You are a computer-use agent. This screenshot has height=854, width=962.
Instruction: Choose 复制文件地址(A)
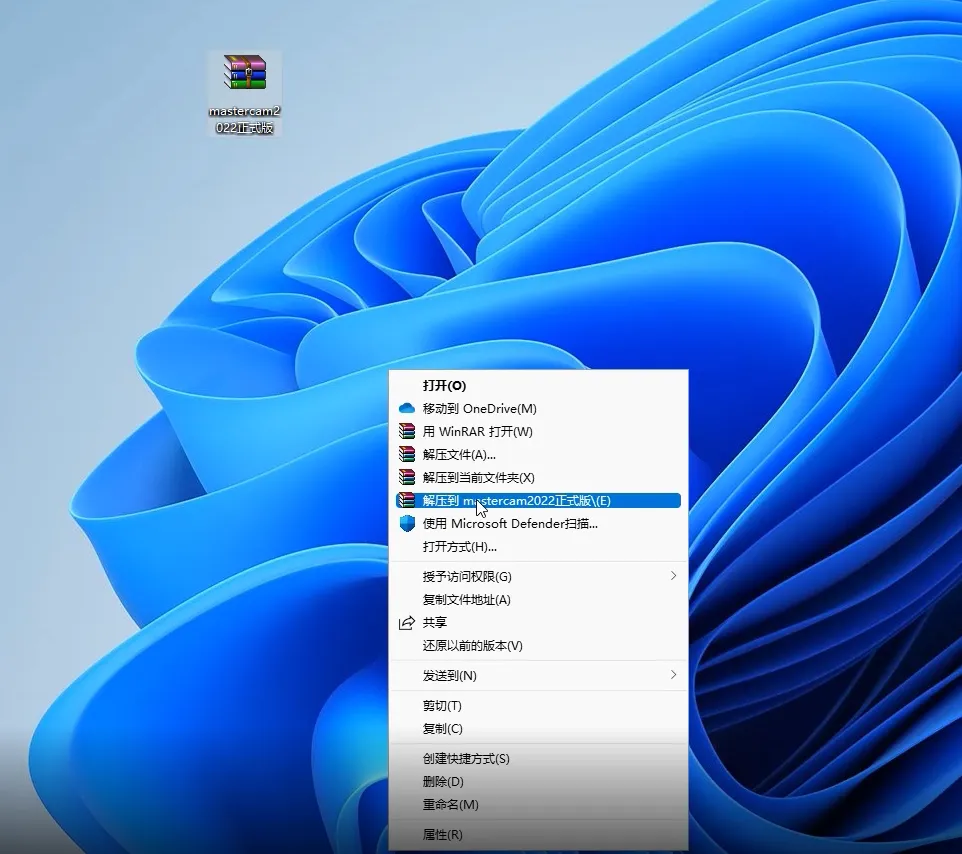point(538,599)
